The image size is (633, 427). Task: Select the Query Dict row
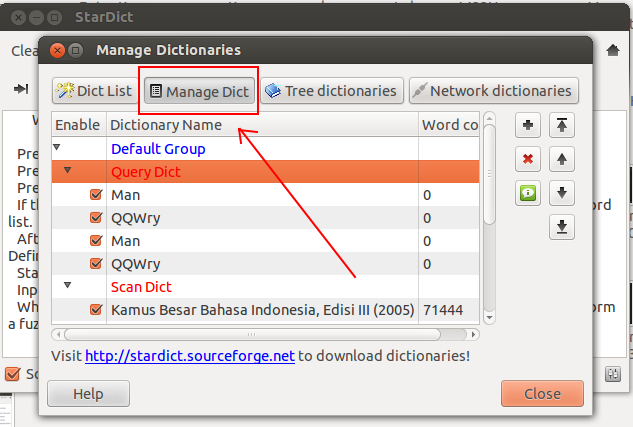tap(266, 172)
